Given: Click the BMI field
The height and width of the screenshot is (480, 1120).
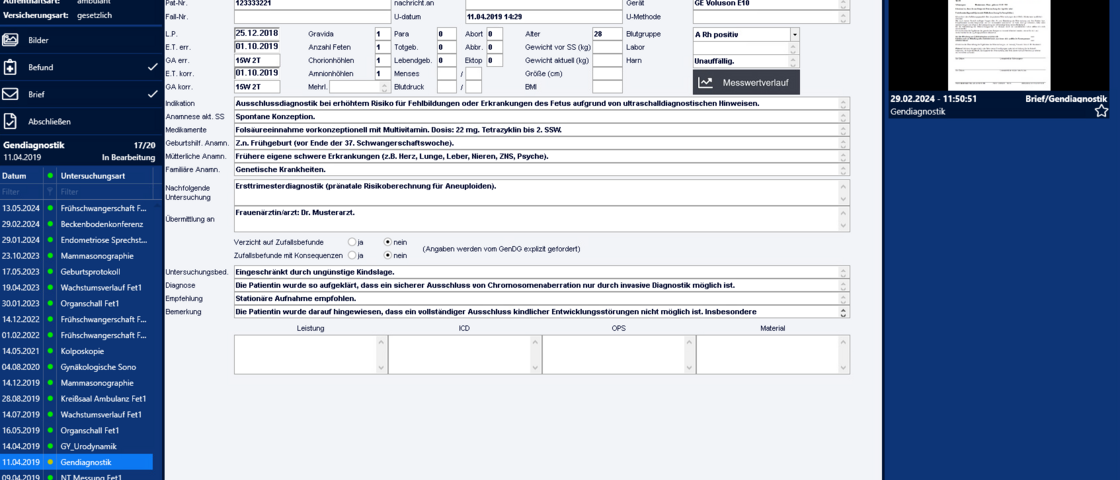Looking at the screenshot, I should 607,87.
